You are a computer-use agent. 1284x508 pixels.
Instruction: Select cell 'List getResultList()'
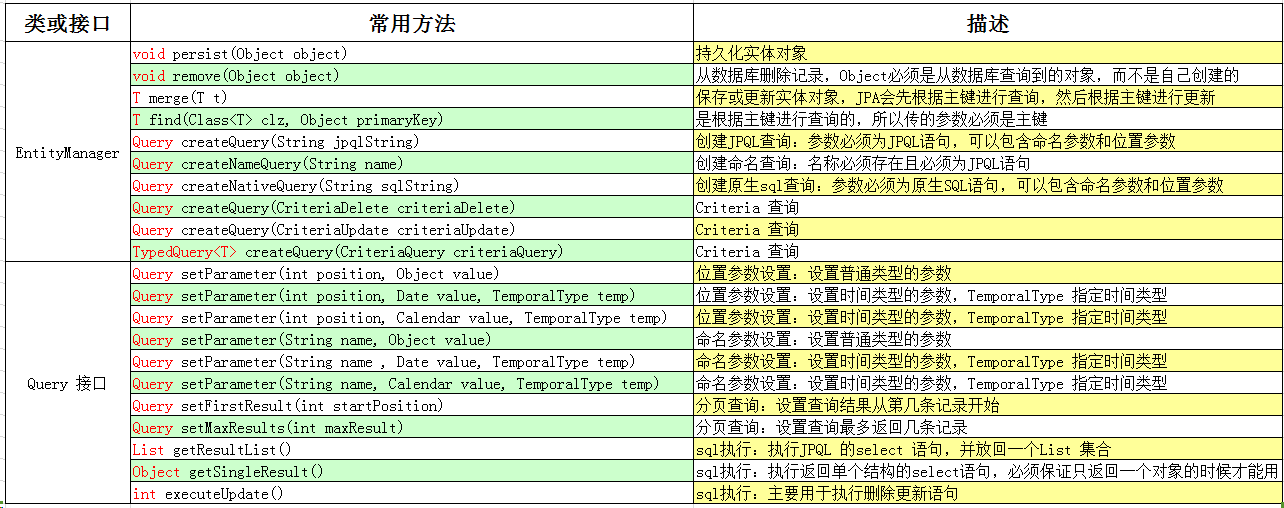click(412, 449)
